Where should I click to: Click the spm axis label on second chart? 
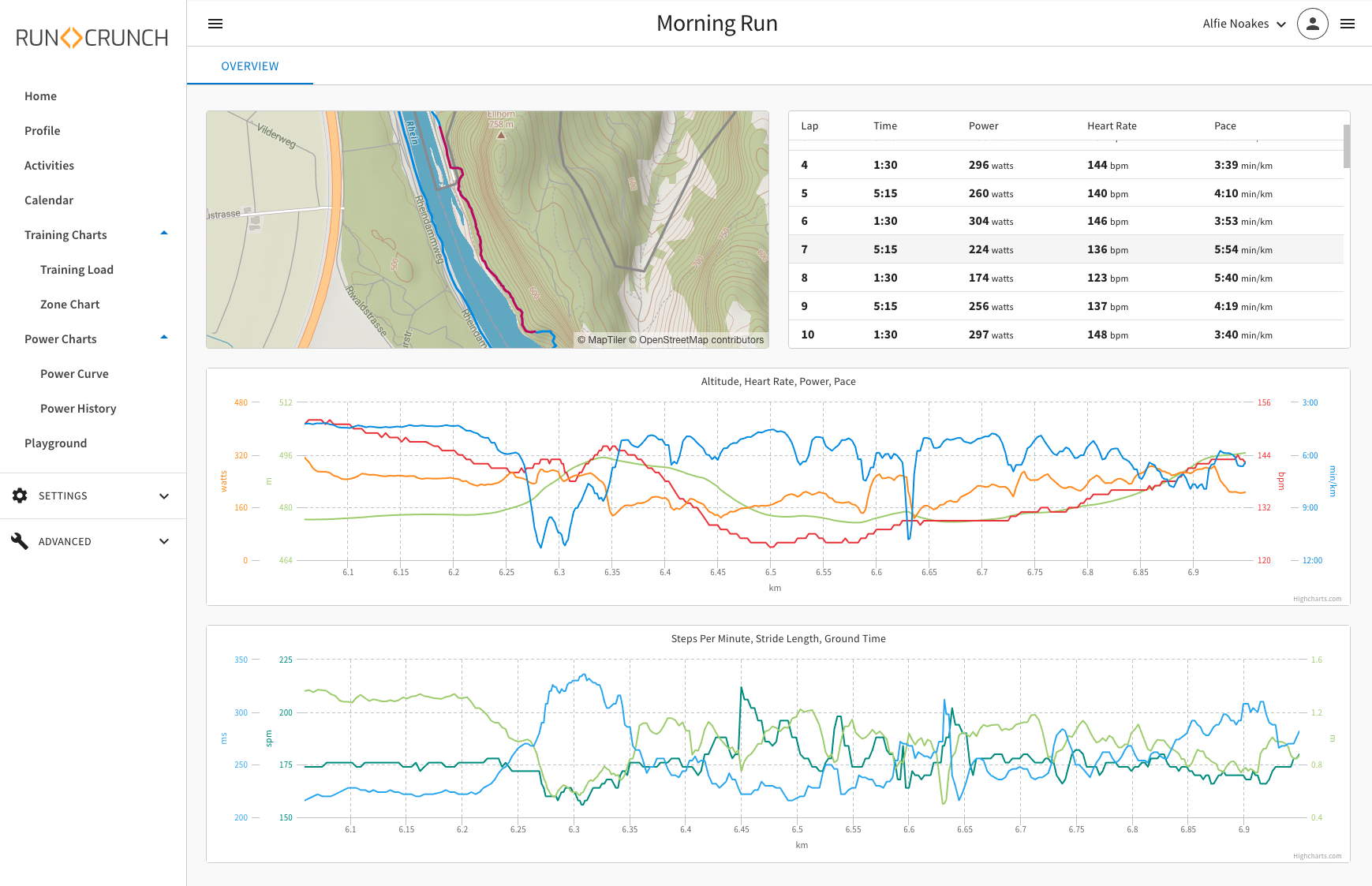(269, 738)
